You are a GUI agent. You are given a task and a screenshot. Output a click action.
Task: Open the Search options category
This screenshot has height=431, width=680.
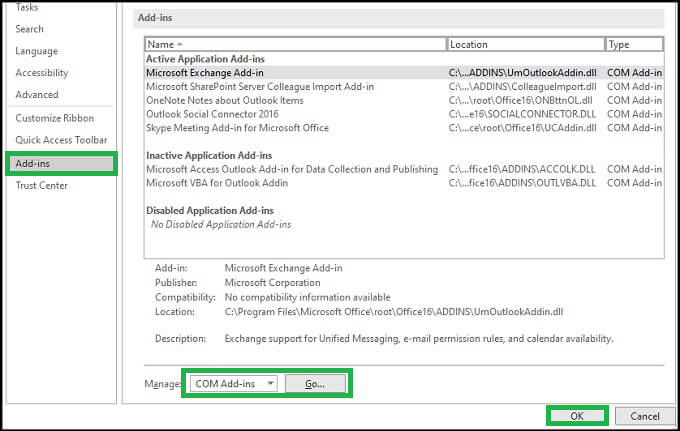coord(29,29)
